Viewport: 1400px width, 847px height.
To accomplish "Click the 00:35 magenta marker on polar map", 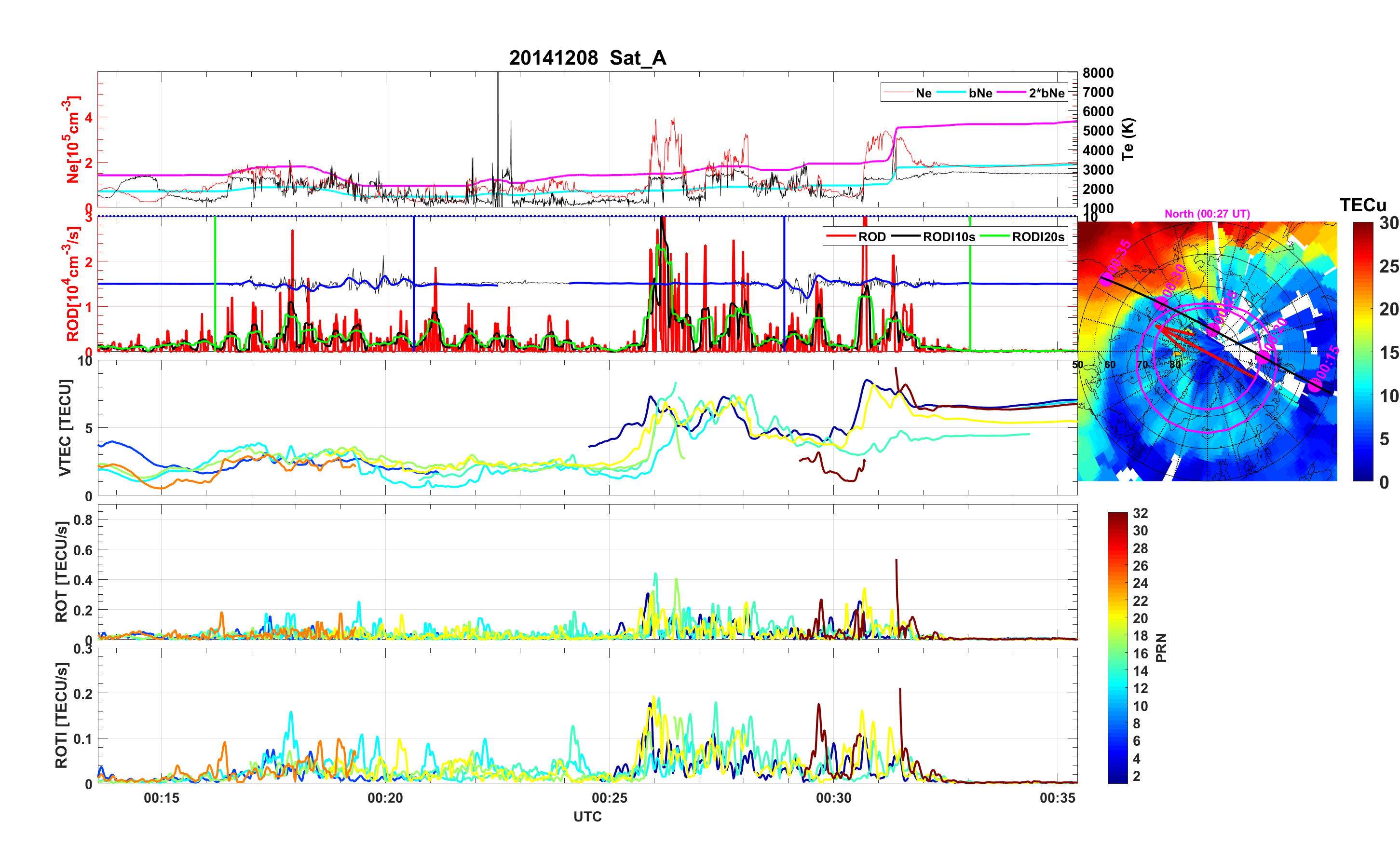I will coord(1105,279).
